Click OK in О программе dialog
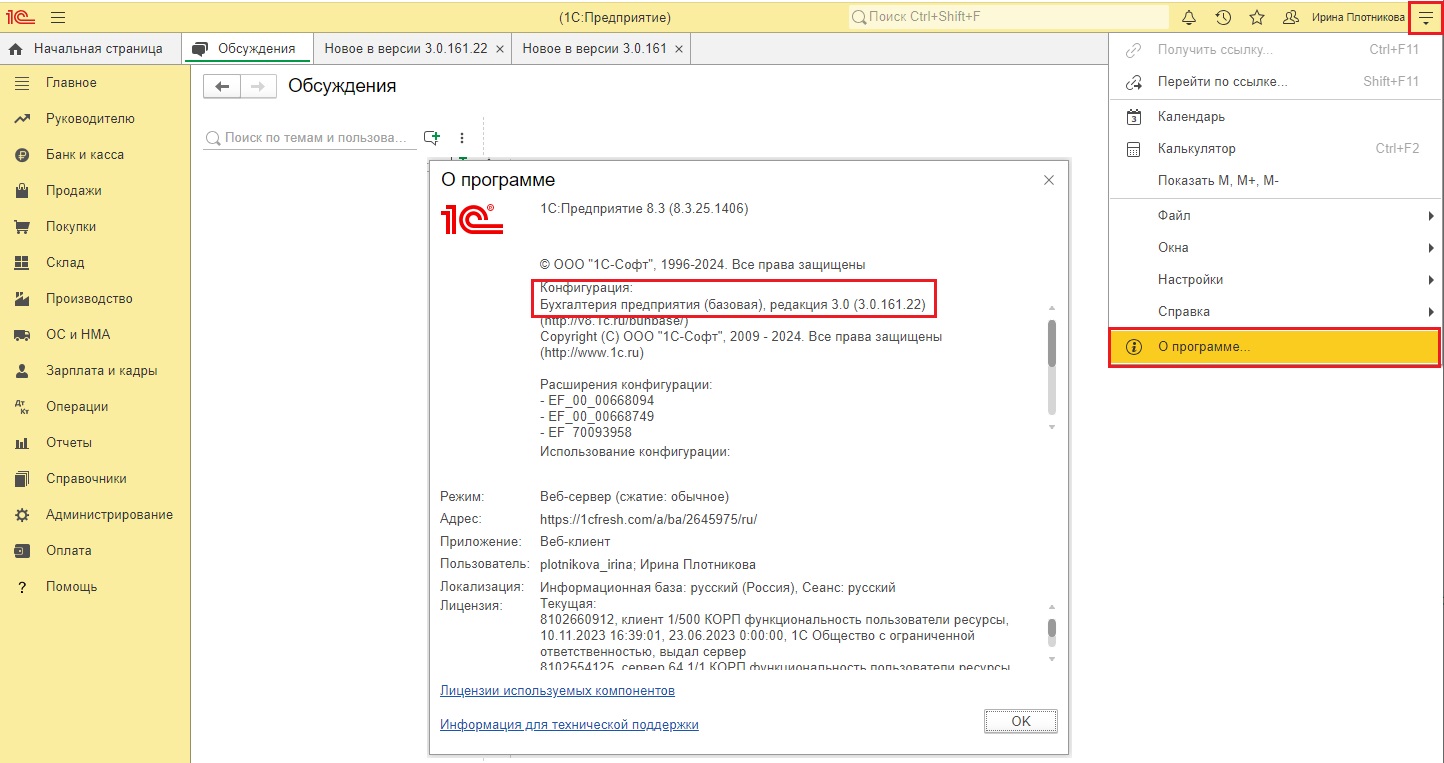Viewport: 1444px width, 763px height. tap(1021, 721)
